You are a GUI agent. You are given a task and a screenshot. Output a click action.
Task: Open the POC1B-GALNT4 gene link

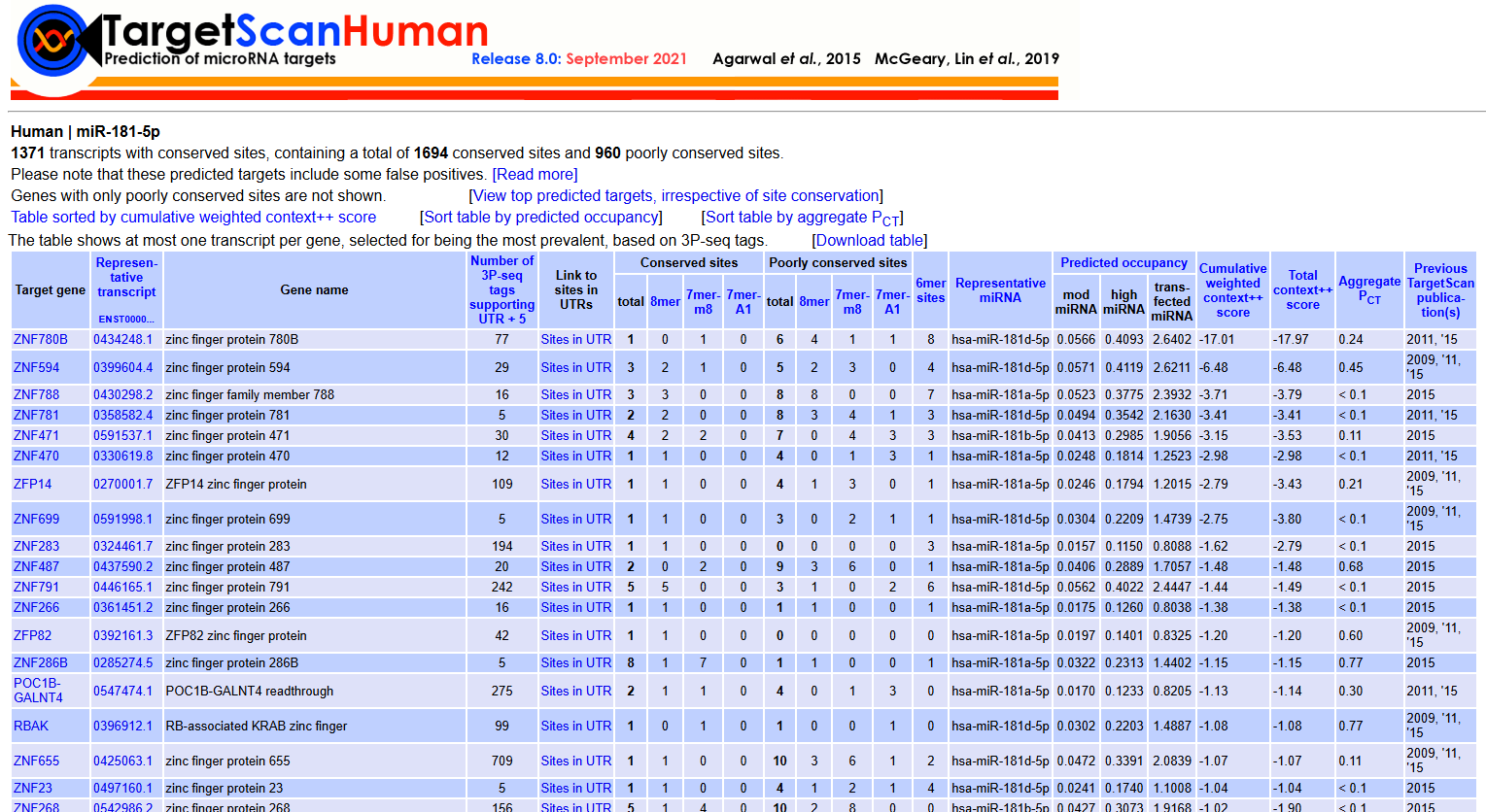tap(38, 691)
